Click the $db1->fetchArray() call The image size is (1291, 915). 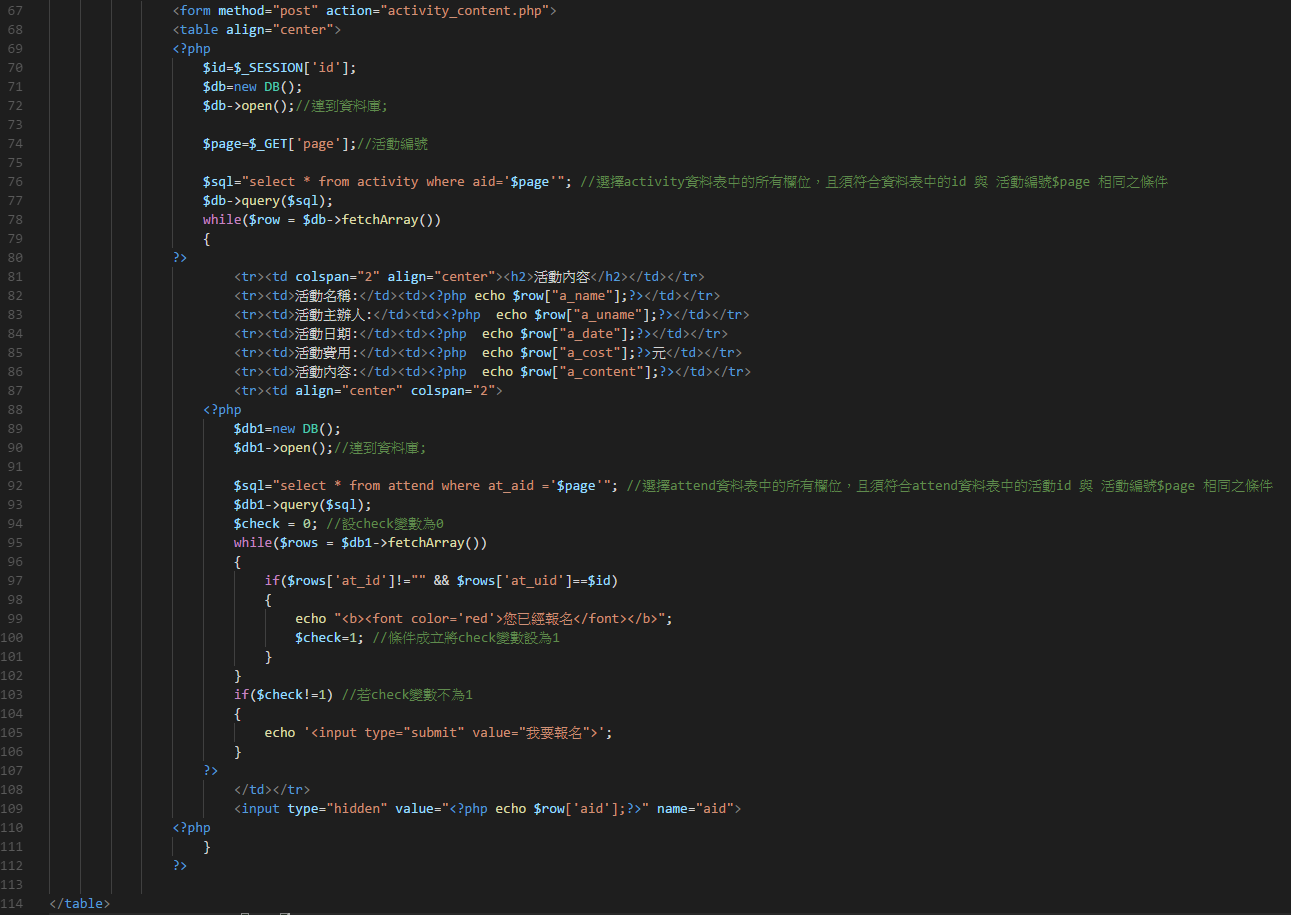(x=411, y=542)
